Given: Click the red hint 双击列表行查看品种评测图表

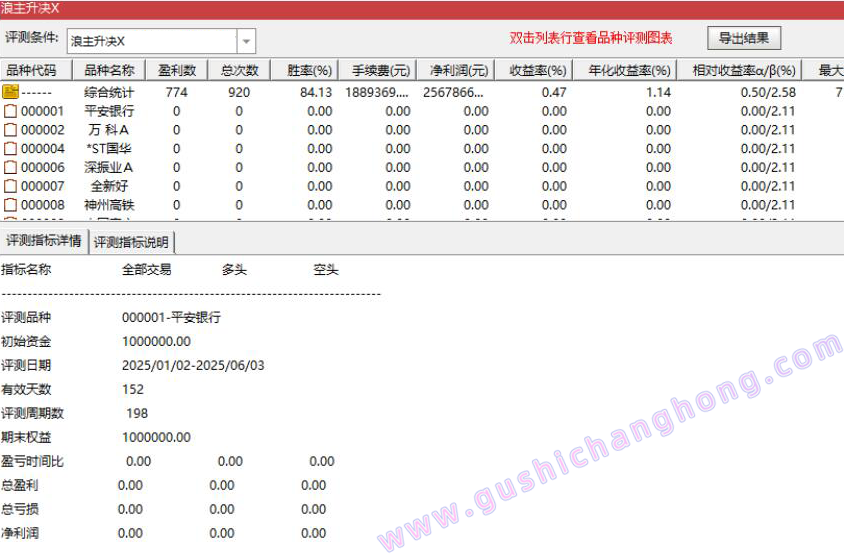Looking at the screenshot, I should (x=591, y=38).
